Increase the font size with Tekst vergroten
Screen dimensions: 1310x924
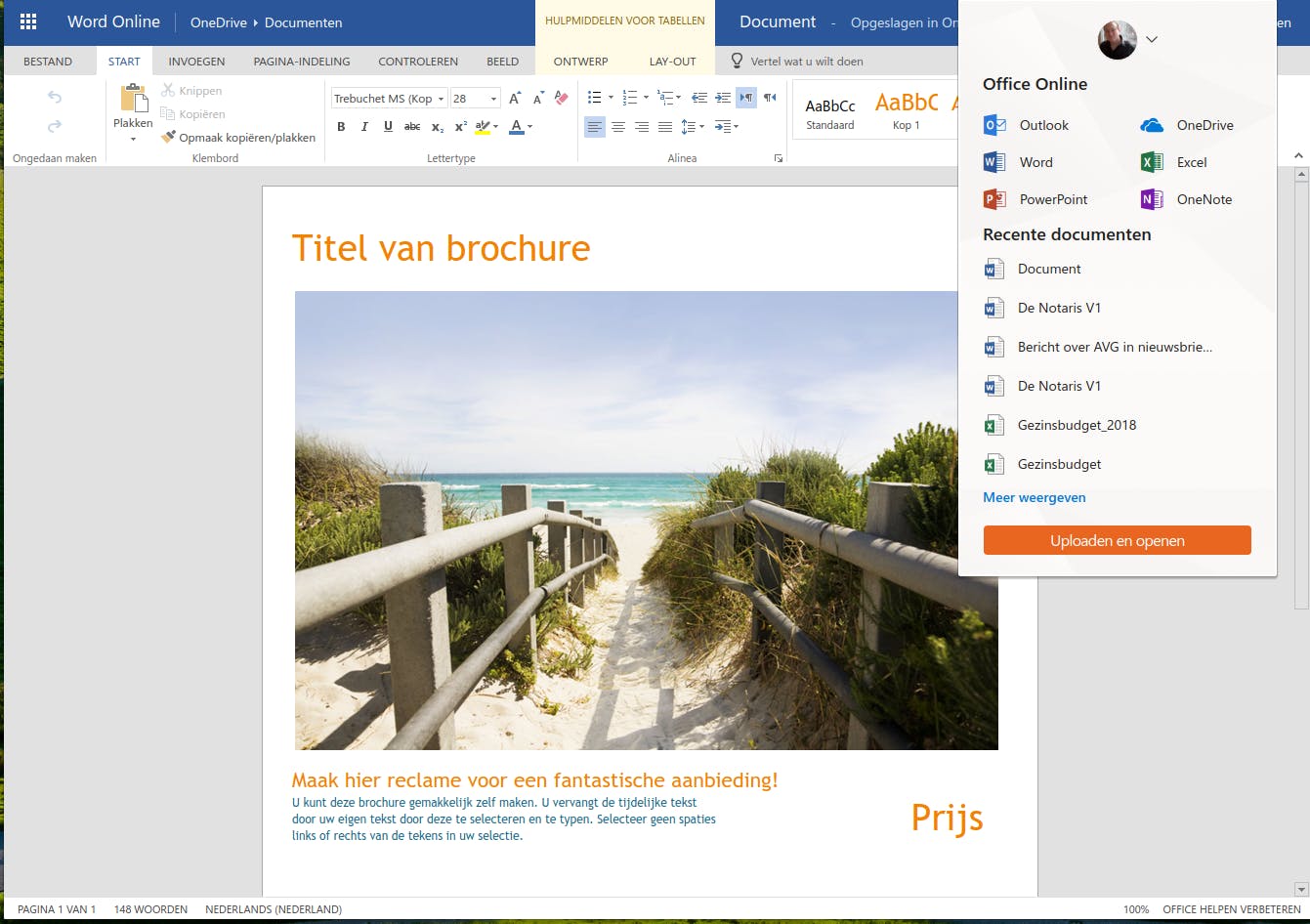514,98
